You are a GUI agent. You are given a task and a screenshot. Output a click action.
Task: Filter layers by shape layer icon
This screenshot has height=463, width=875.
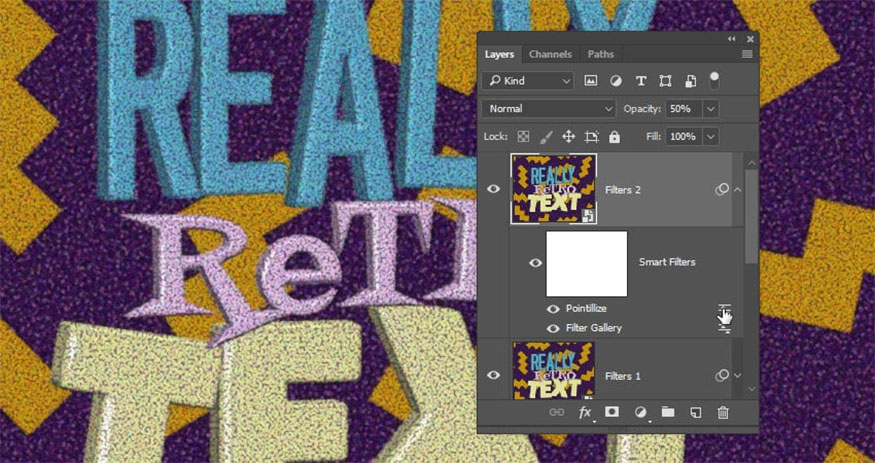pos(665,81)
